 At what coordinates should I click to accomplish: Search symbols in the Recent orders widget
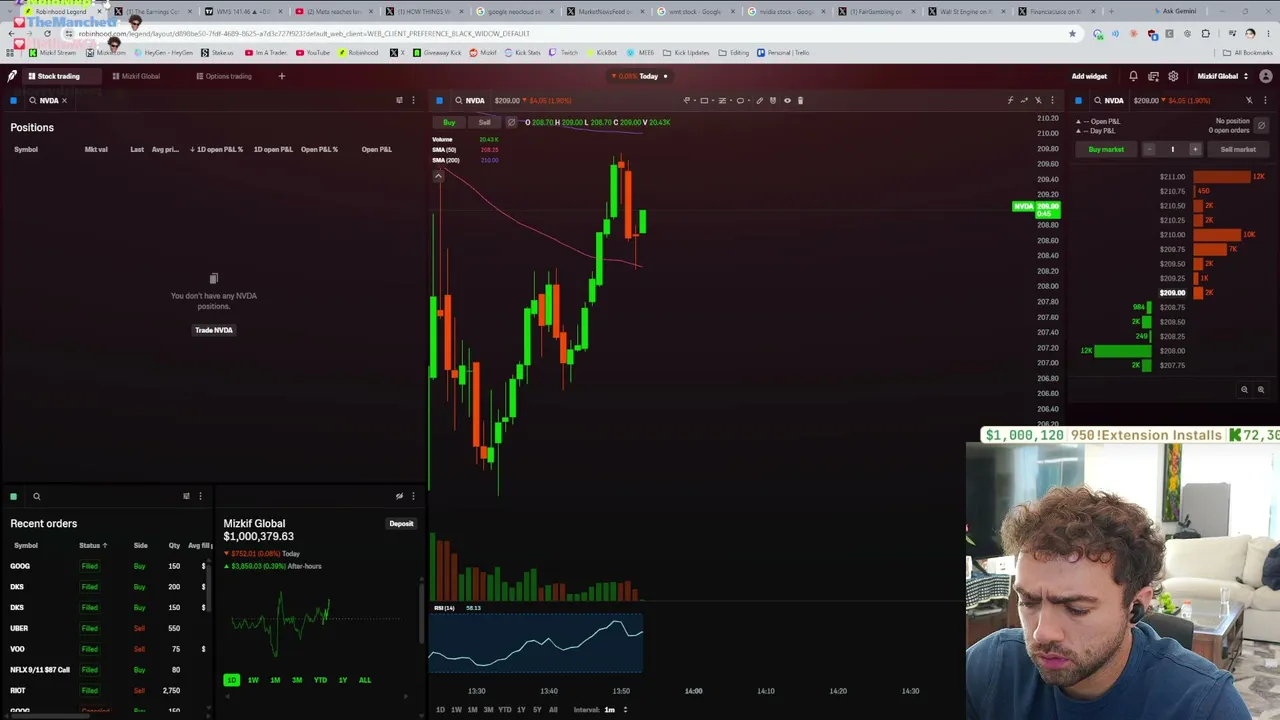tap(36, 496)
